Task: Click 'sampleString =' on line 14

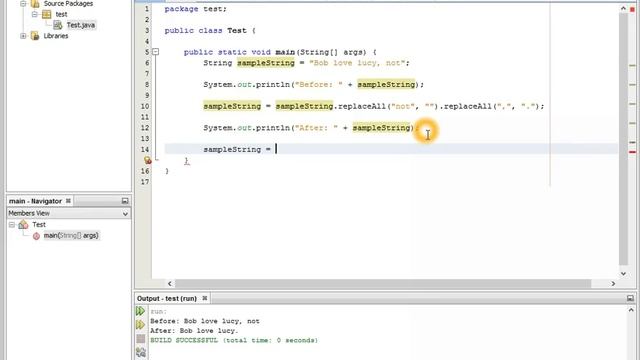Action: [x=237, y=149]
